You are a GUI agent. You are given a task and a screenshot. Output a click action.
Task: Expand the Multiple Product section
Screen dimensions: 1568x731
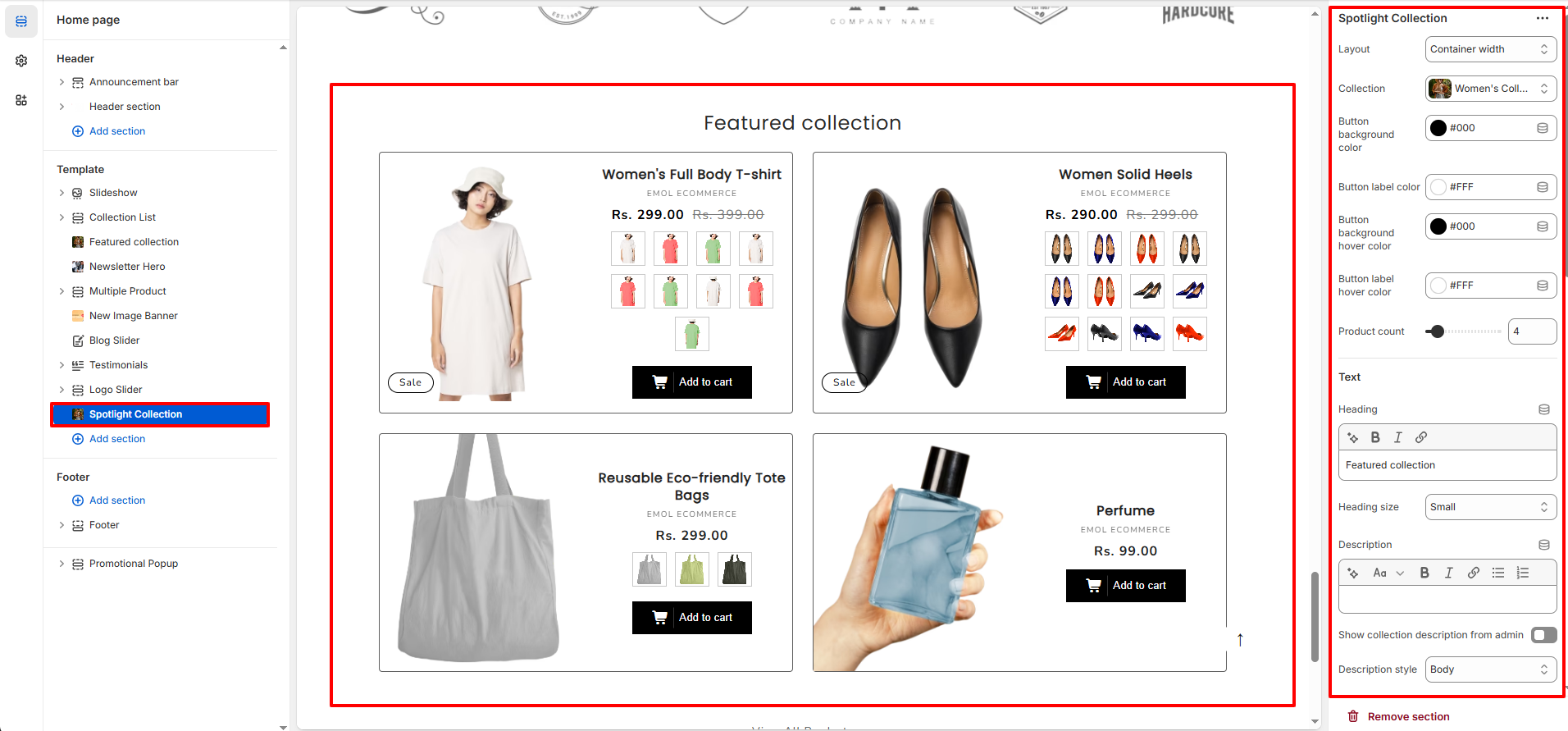pyautogui.click(x=62, y=291)
